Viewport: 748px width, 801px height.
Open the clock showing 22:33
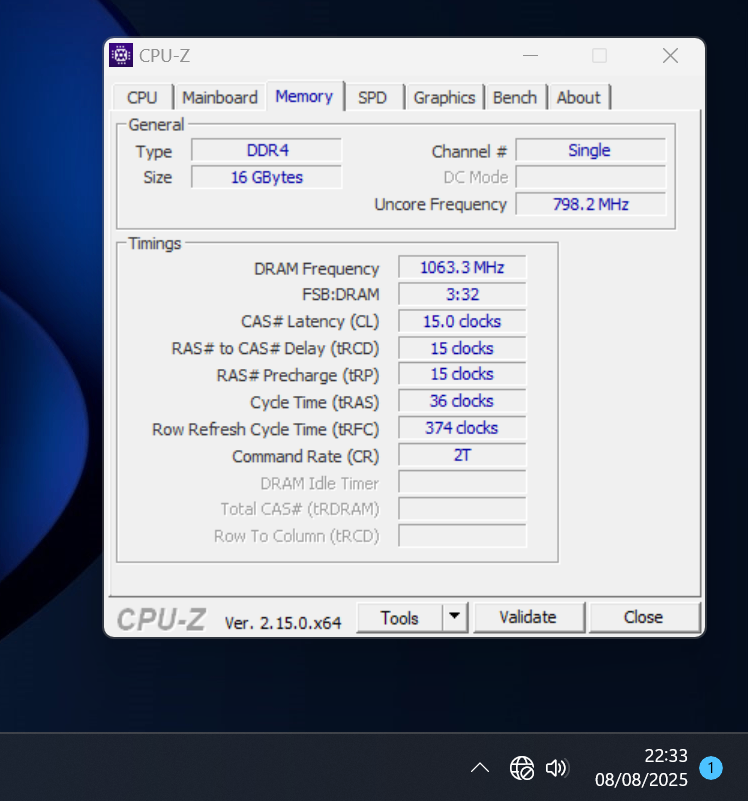click(641, 767)
